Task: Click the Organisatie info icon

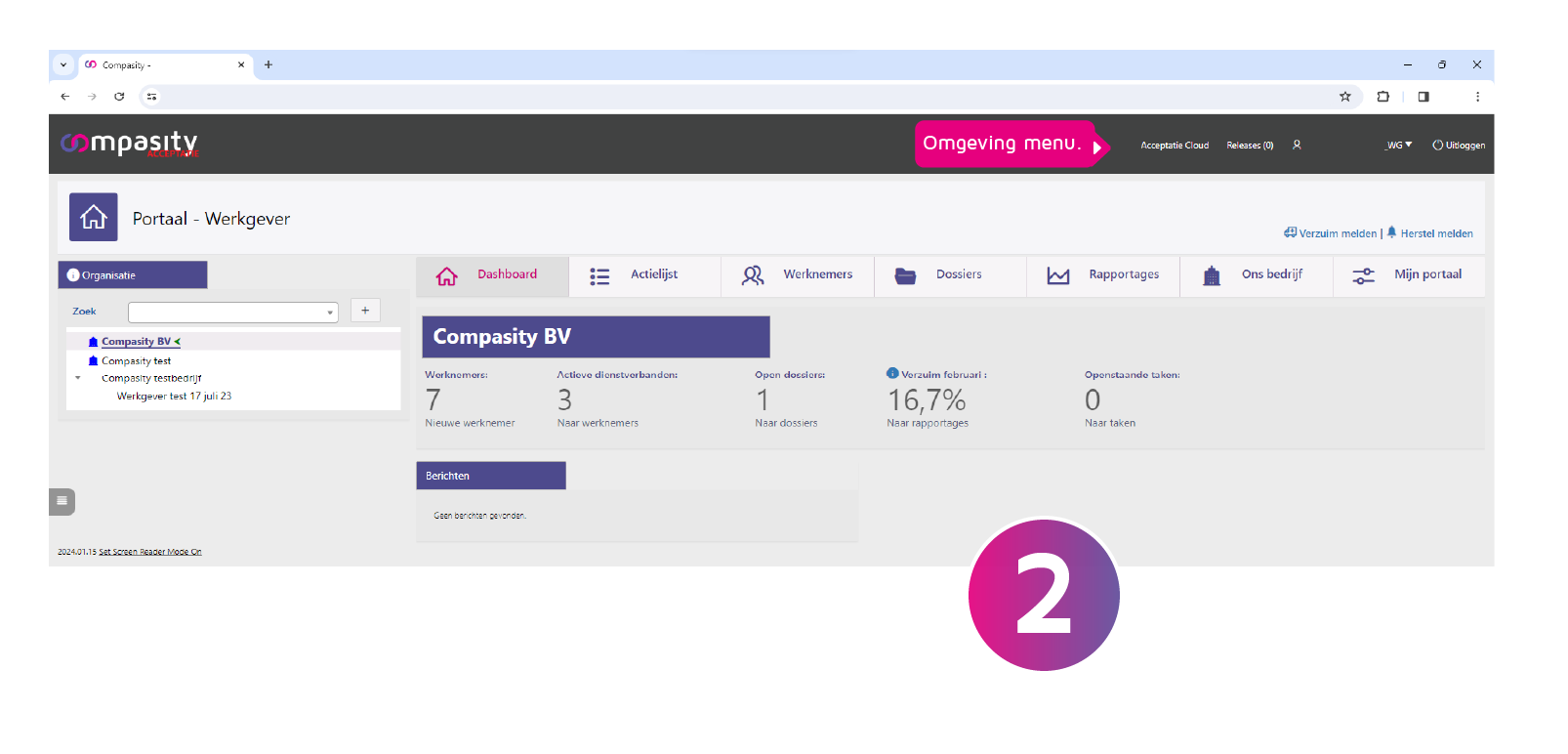Action: [x=73, y=275]
